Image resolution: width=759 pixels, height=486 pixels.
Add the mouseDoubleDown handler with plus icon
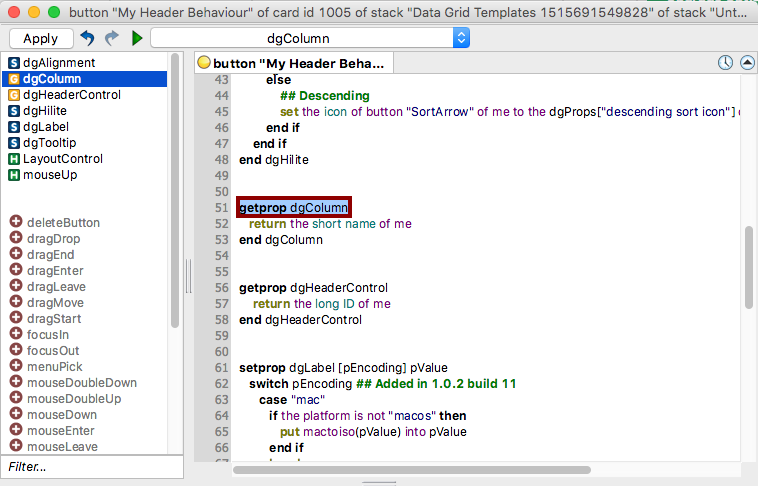tap(16, 381)
